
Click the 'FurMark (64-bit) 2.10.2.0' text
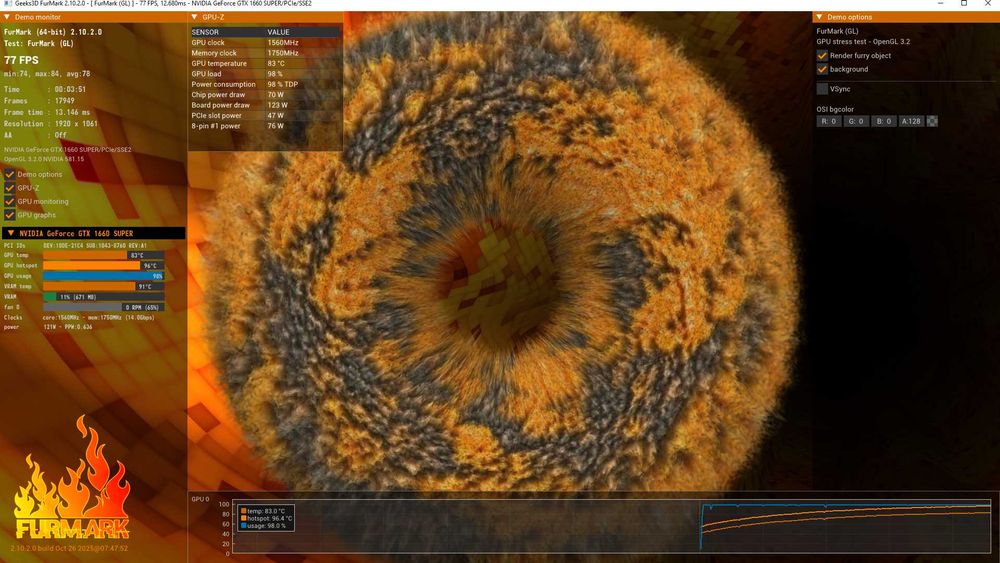tap(53, 32)
